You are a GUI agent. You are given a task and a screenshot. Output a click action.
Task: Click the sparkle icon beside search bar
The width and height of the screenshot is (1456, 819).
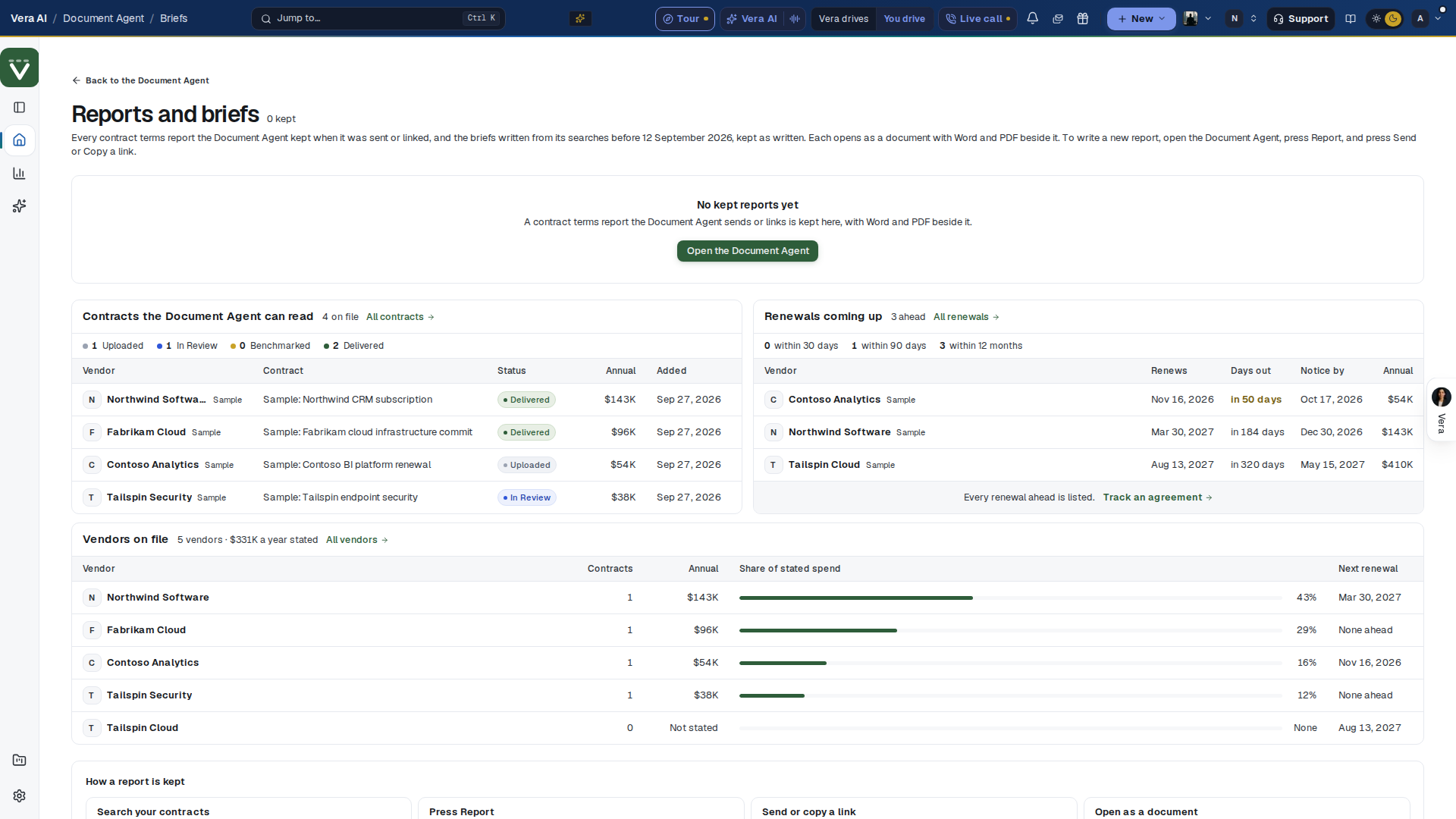tap(580, 18)
